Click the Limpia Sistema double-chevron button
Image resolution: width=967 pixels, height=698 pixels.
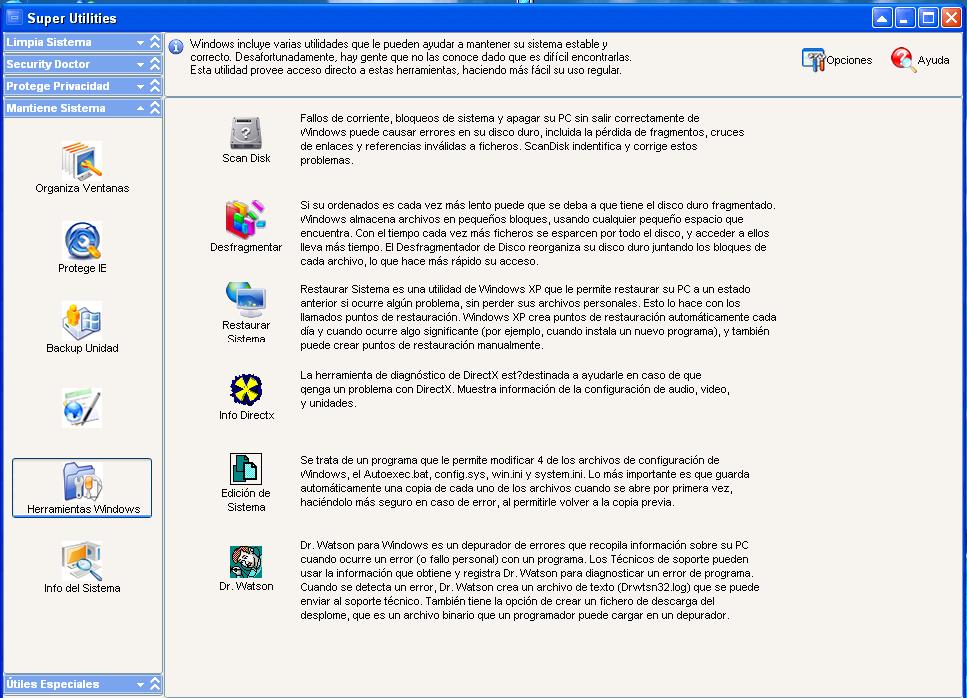(155, 42)
